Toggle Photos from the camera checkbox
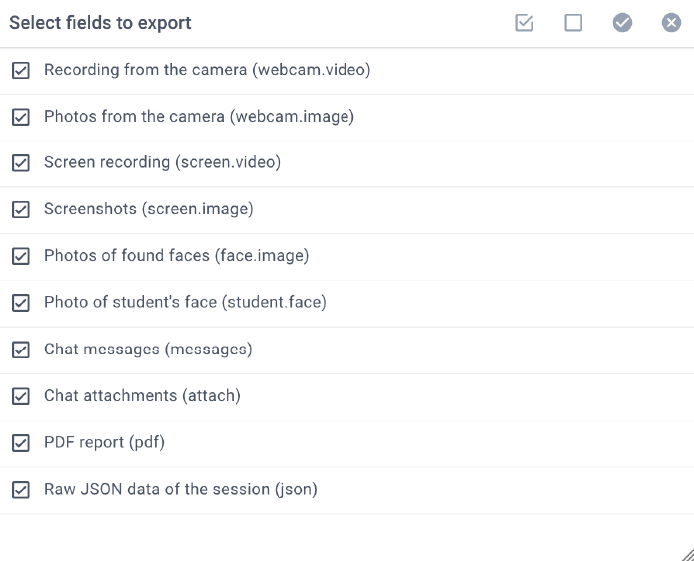The height and width of the screenshot is (561, 694). [x=20, y=117]
